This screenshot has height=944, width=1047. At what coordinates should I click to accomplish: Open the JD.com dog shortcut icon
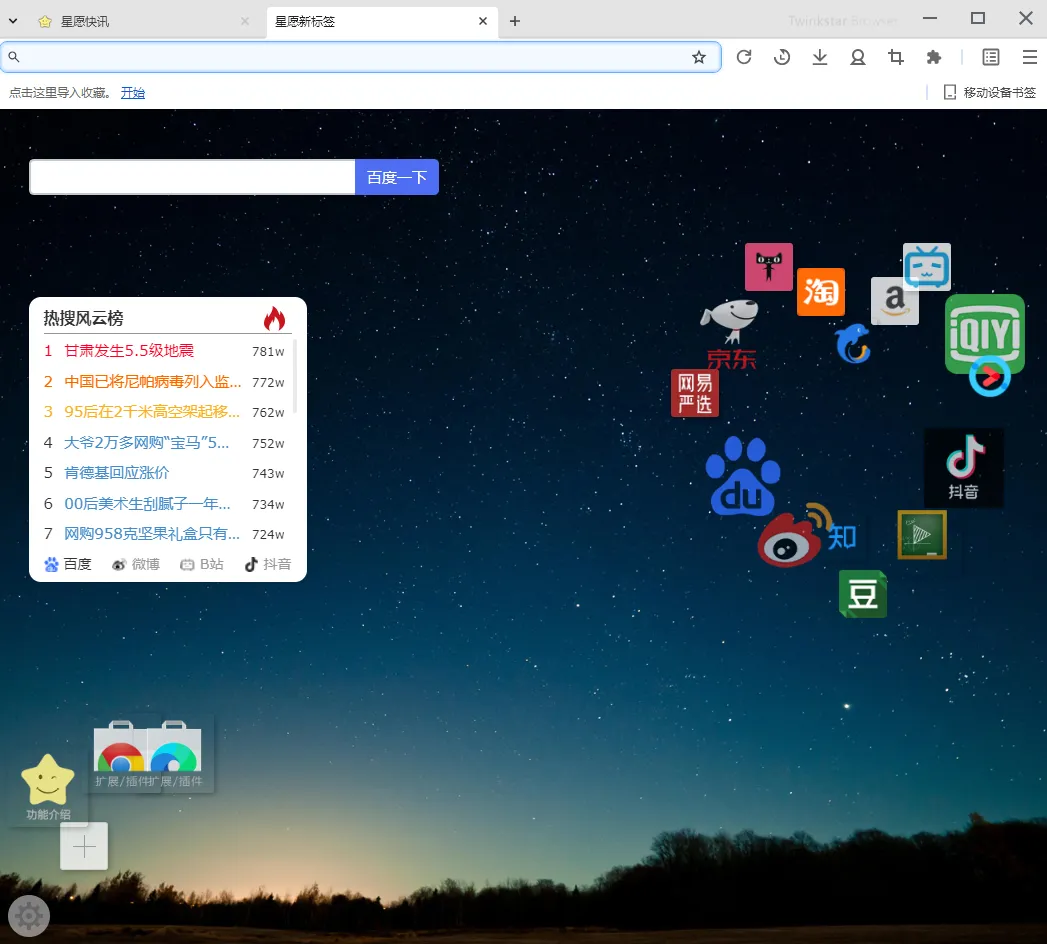point(729,334)
